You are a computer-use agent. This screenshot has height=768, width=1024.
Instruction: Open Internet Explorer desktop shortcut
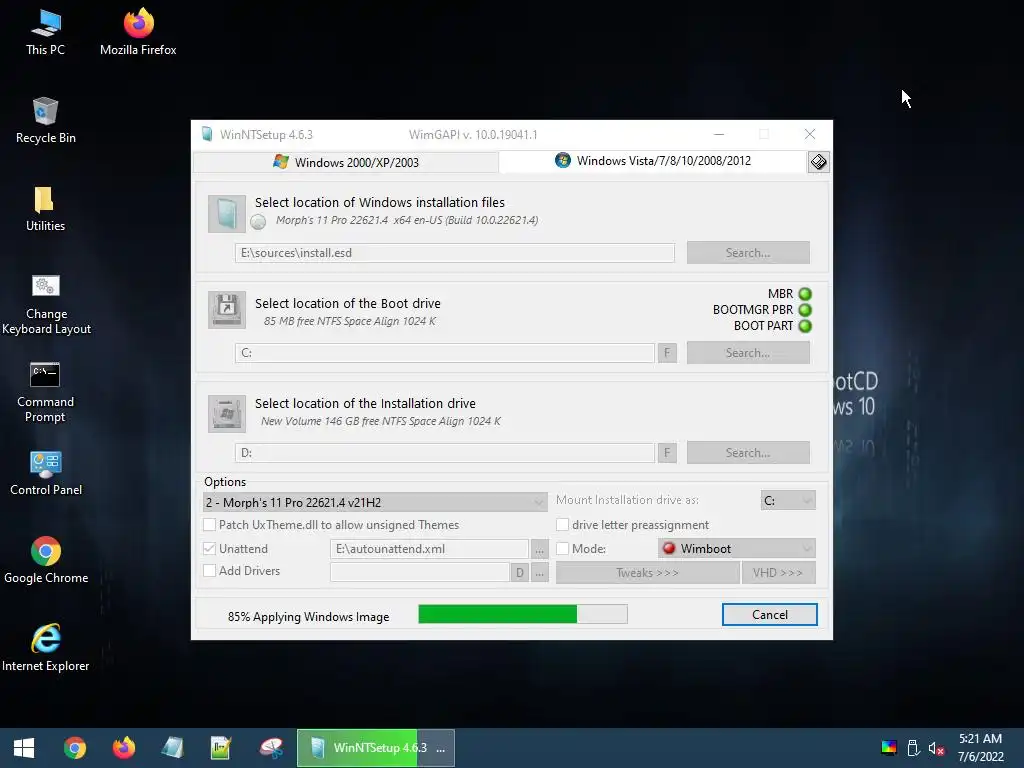pyautogui.click(x=46, y=648)
